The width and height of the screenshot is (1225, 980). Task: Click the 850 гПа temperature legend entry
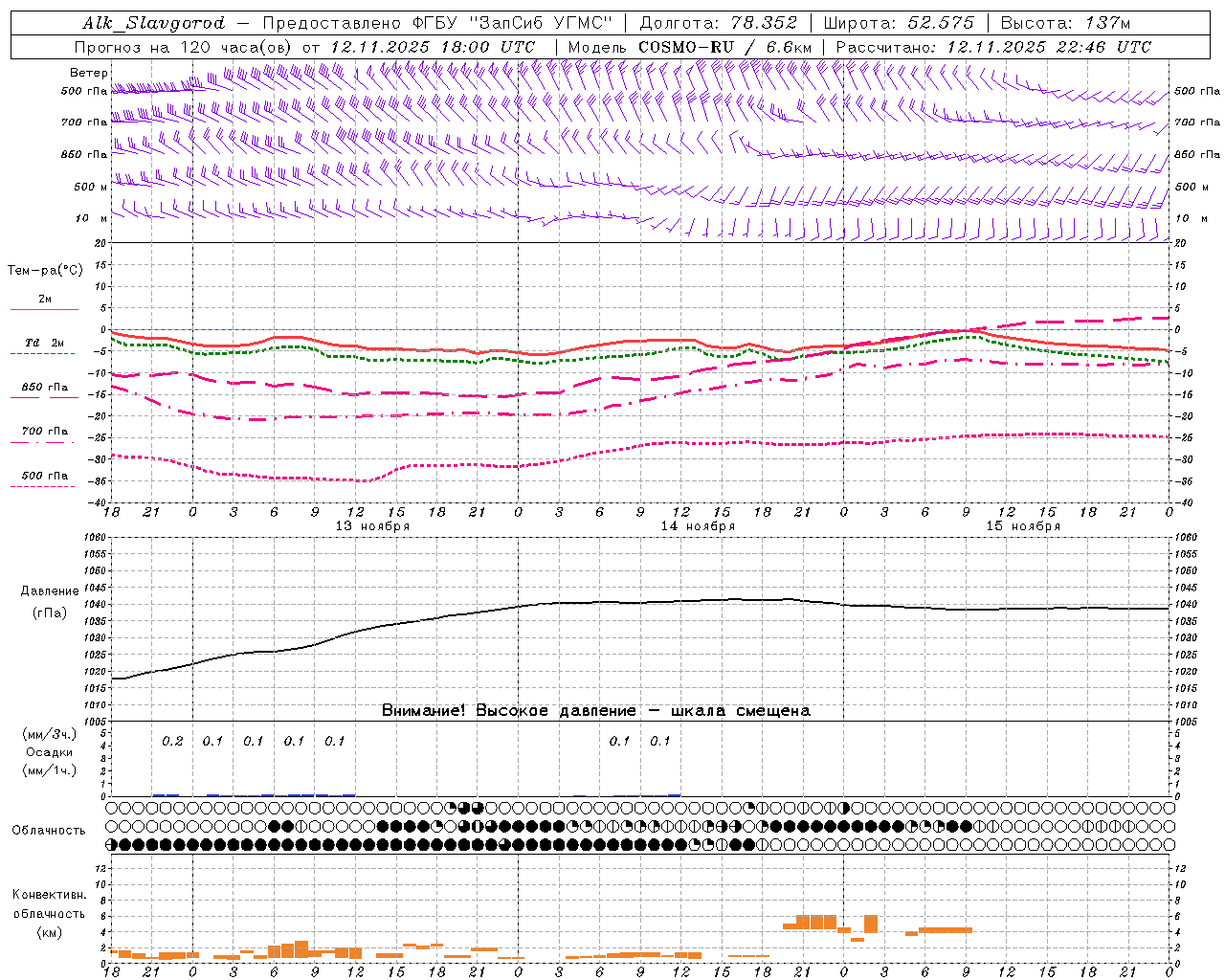pos(45,388)
